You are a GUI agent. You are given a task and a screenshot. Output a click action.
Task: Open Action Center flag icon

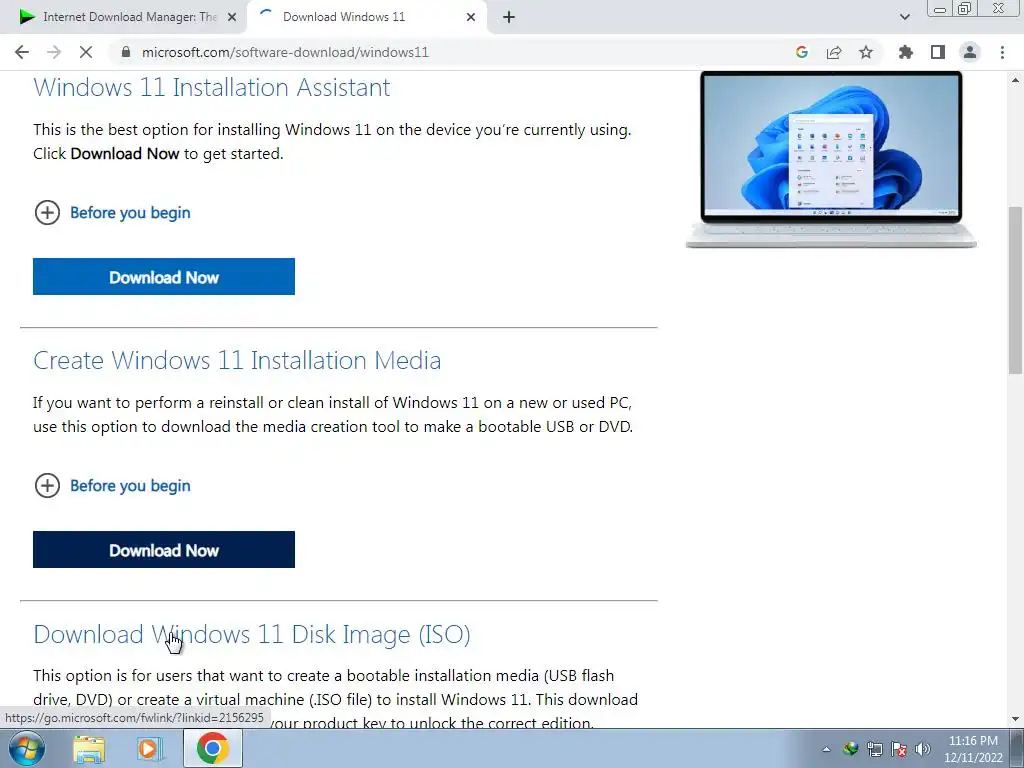899,749
